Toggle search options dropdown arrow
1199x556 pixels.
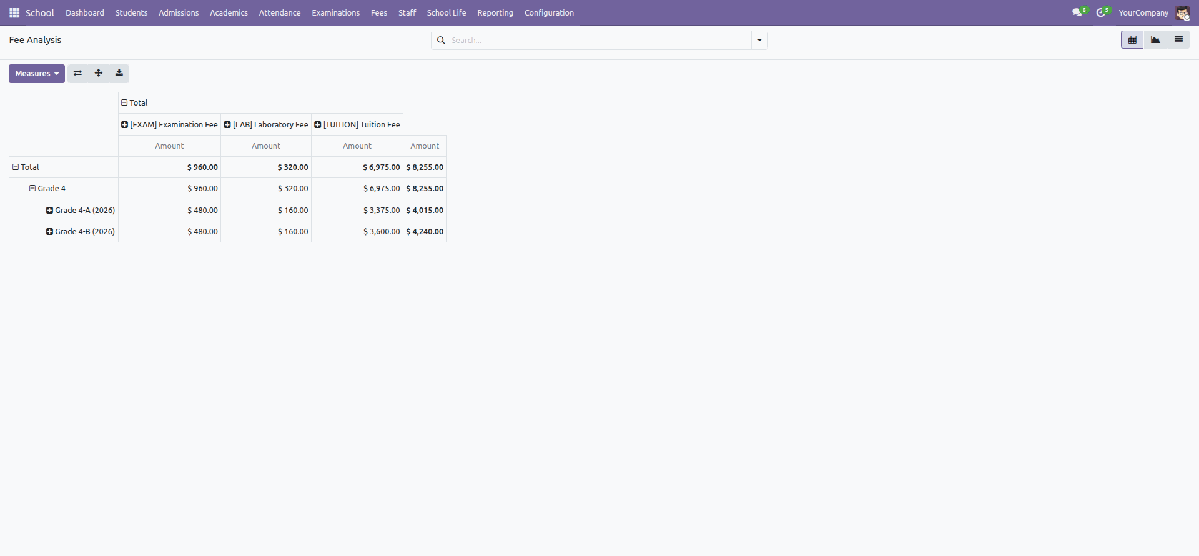click(x=759, y=40)
